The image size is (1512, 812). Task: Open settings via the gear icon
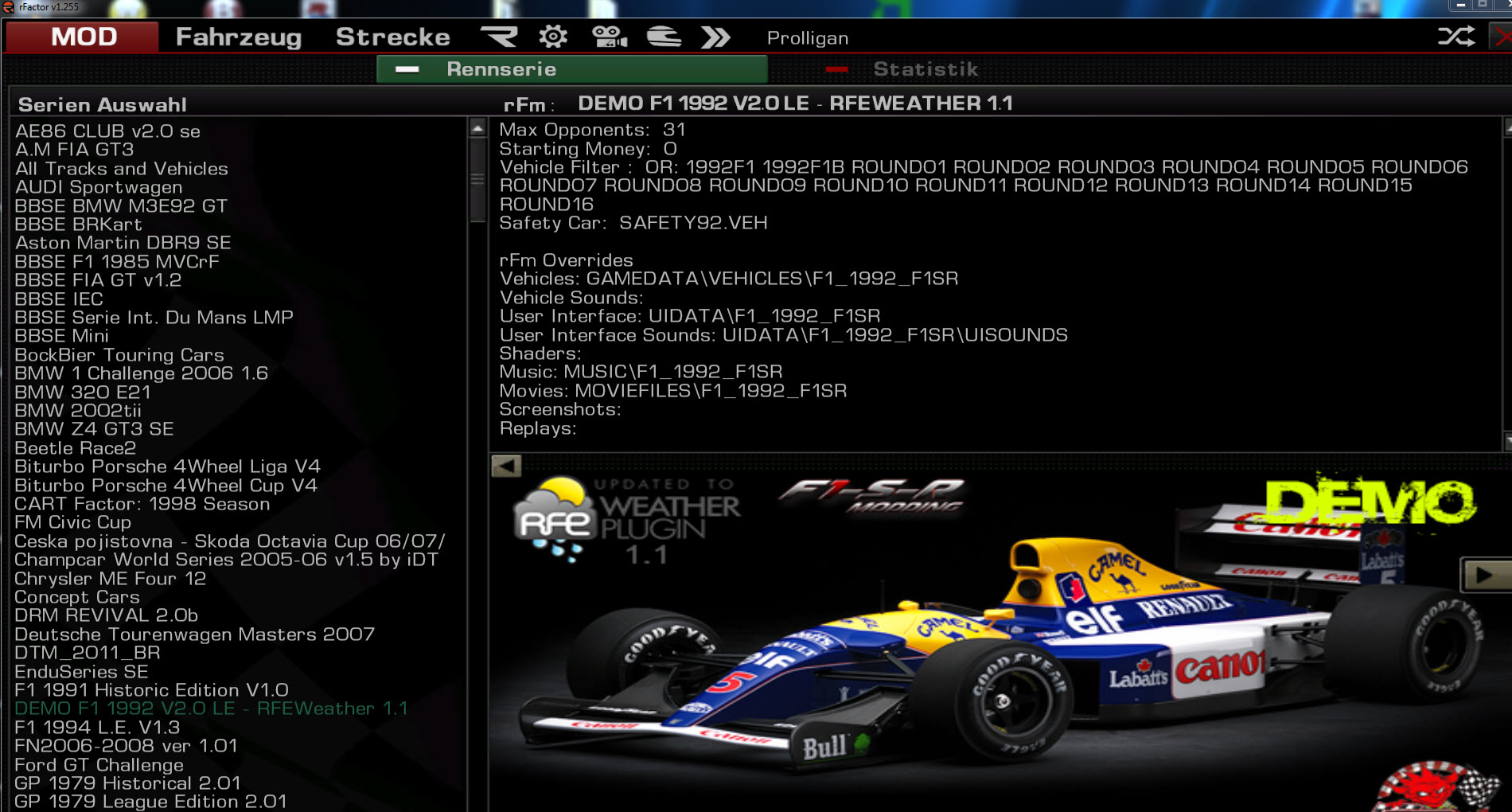pyautogui.click(x=553, y=37)
